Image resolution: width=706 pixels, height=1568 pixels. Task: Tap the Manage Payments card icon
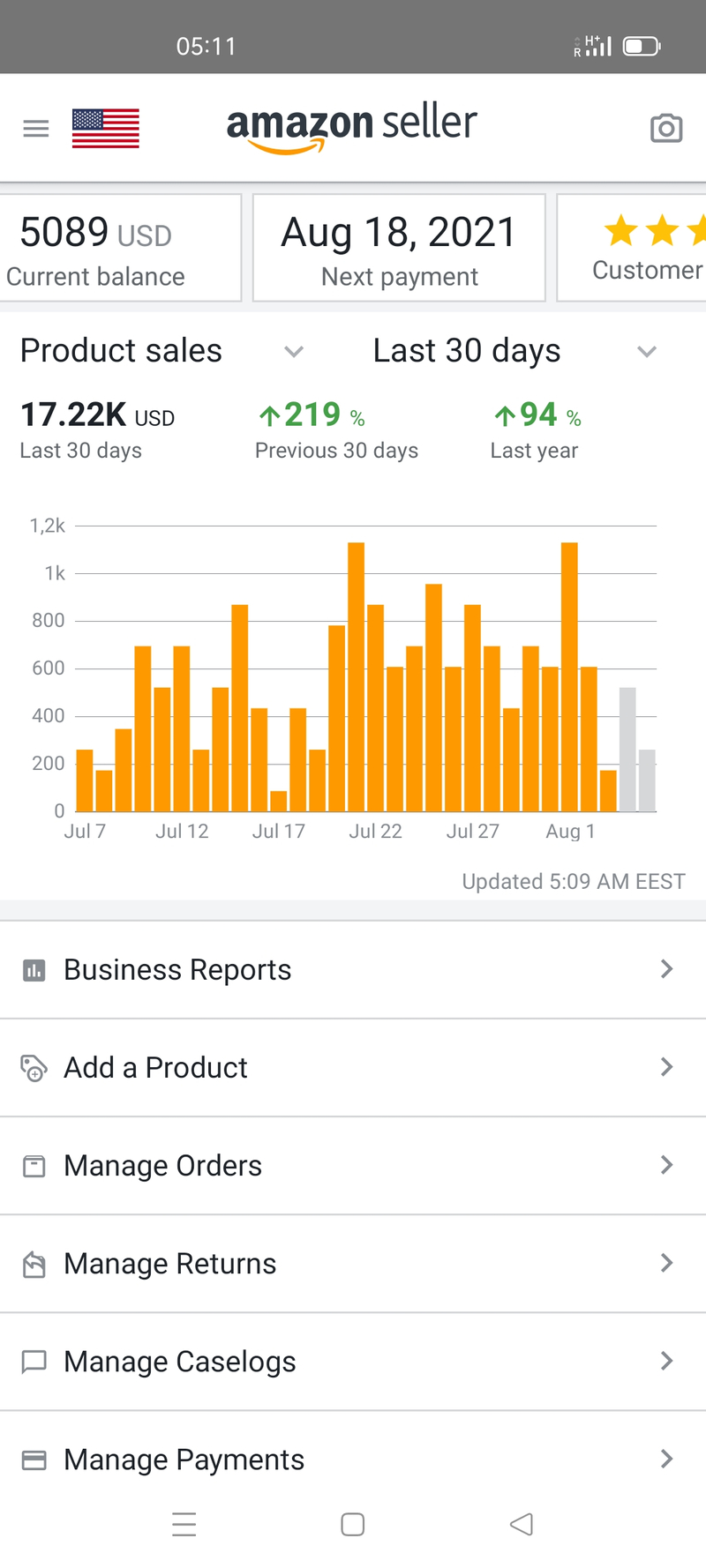coord(34,1460)
